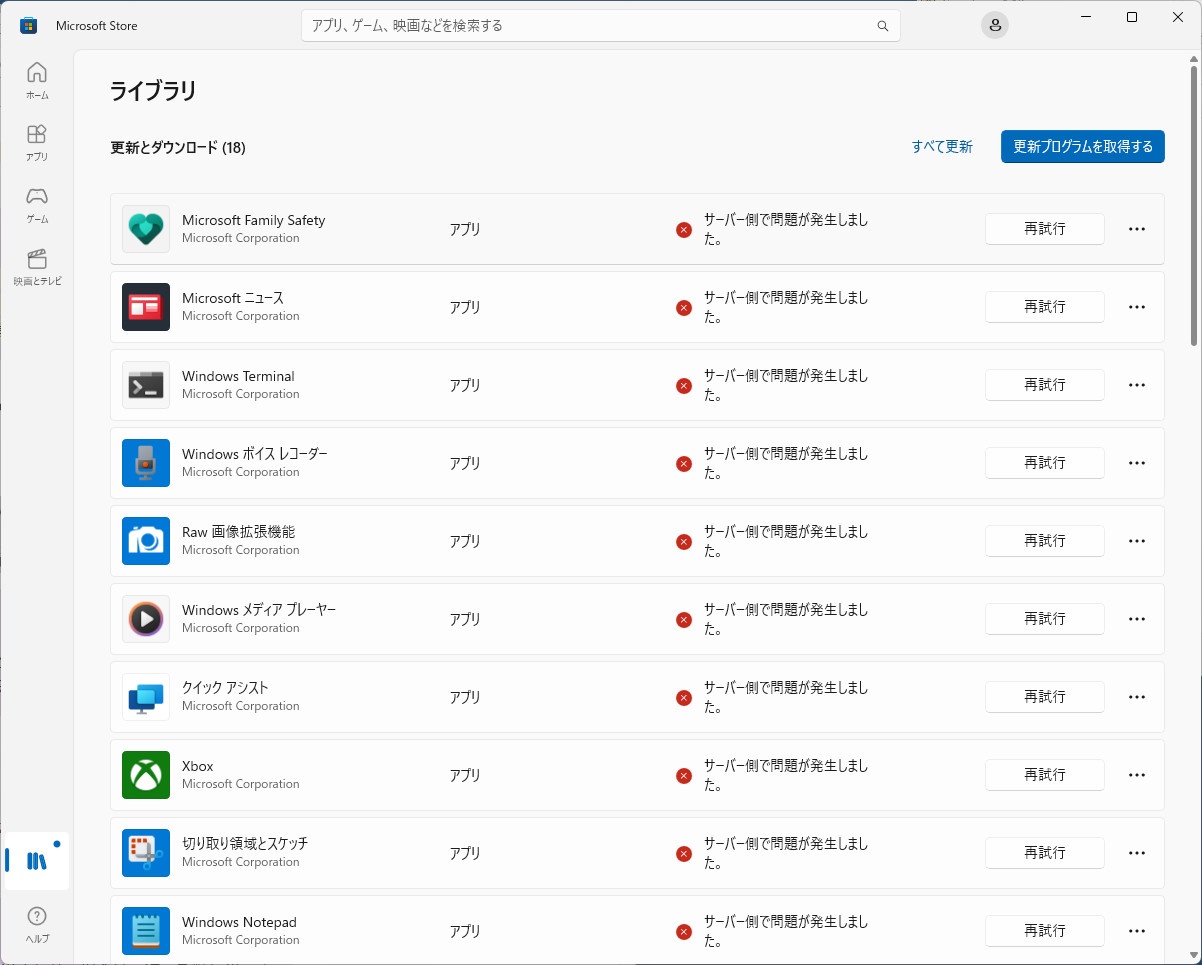Open more options for Microsoft Family Safety
Image resolution: width=1202 pixels, height=965 pixels.
tap(1136, 229)
